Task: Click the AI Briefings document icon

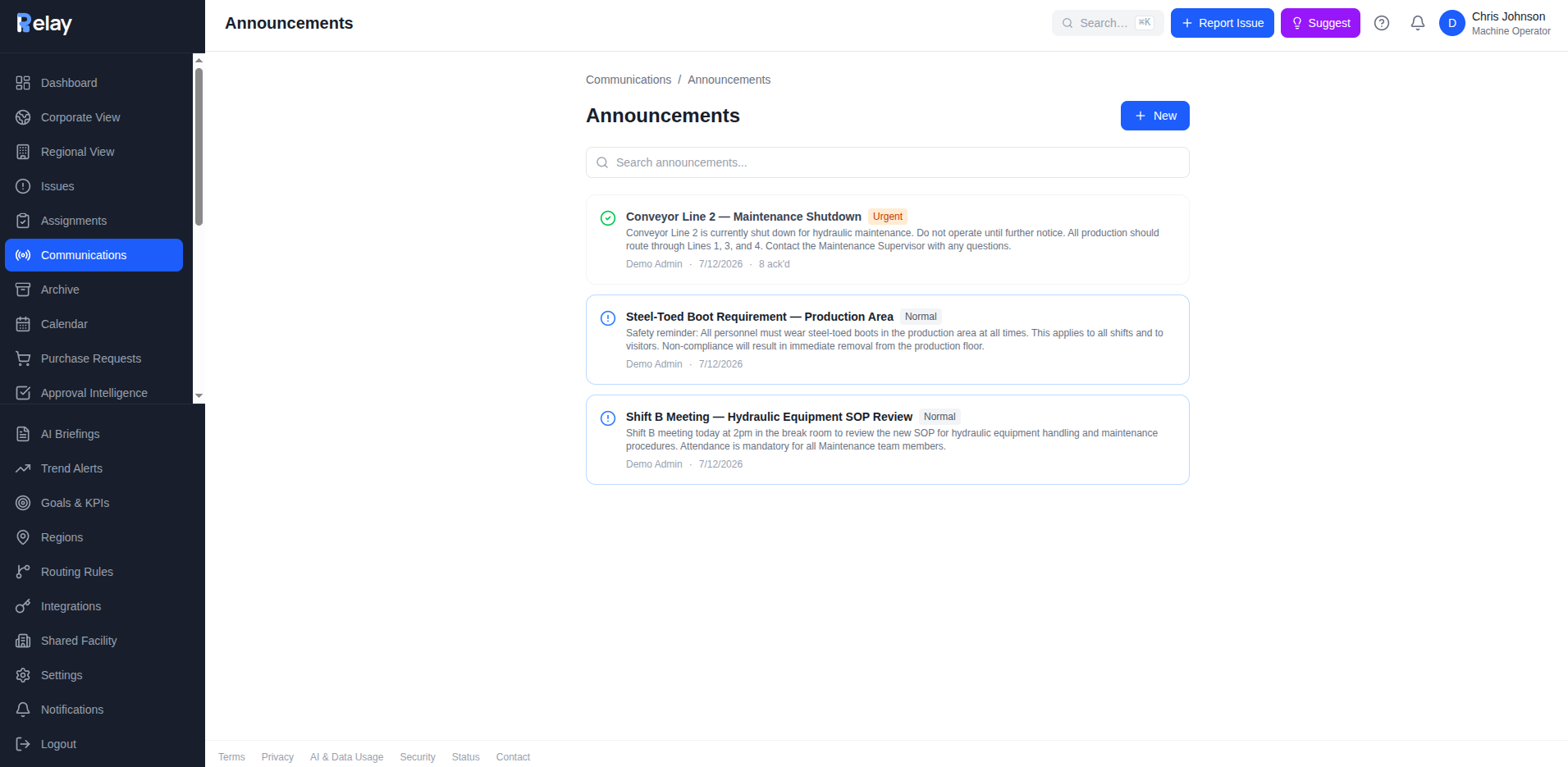Action: tap(23, 434)
